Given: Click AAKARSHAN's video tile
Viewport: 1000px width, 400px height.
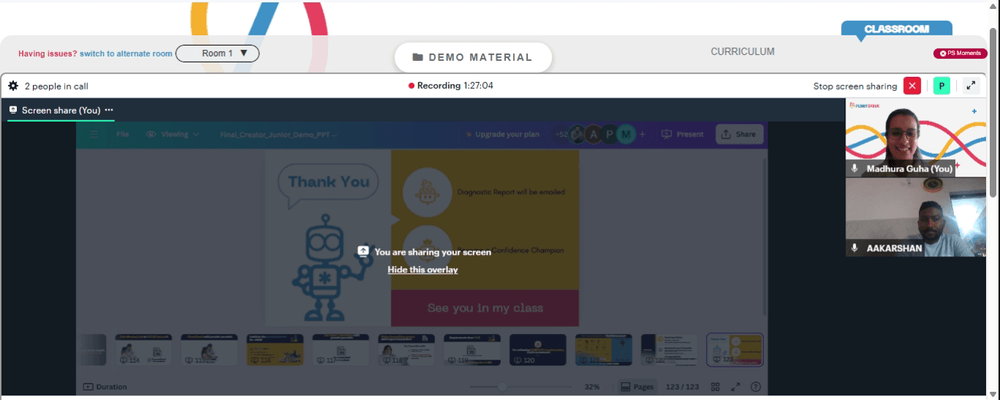Looking at the screenshot, I should 915,217.
